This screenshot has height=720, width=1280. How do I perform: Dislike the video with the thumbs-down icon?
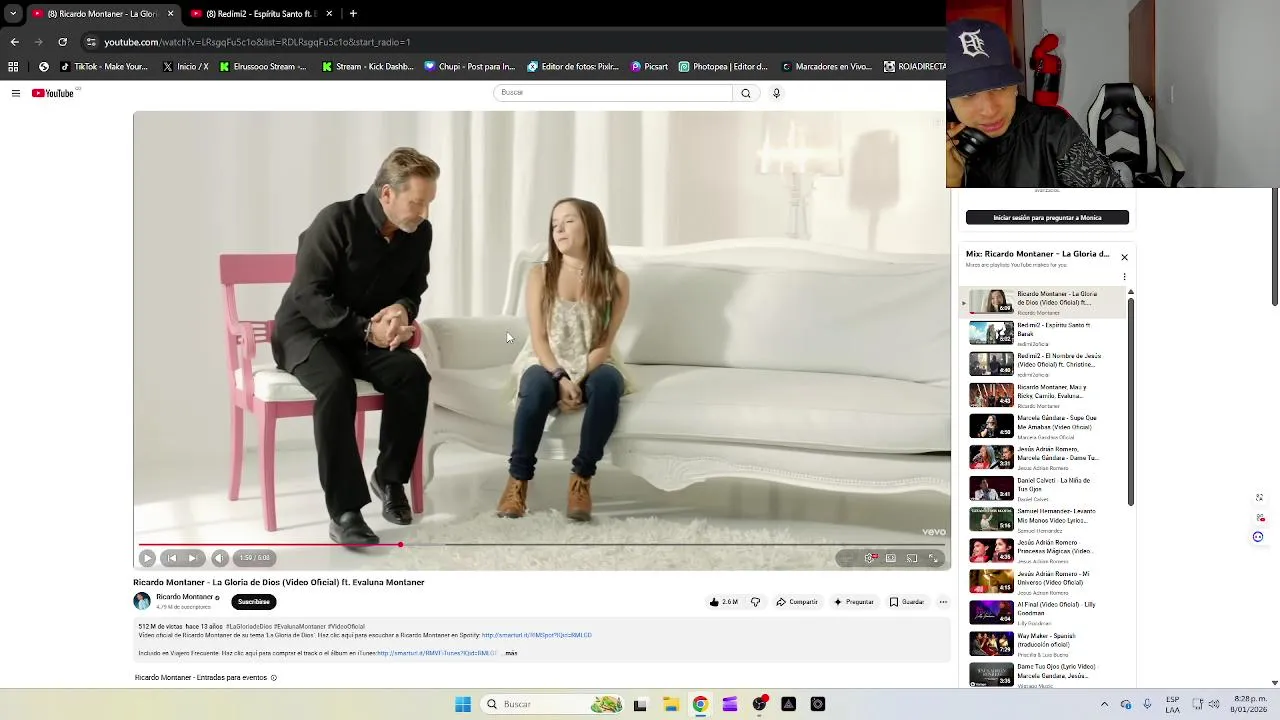pyautogui.click(x=755, y=602)
